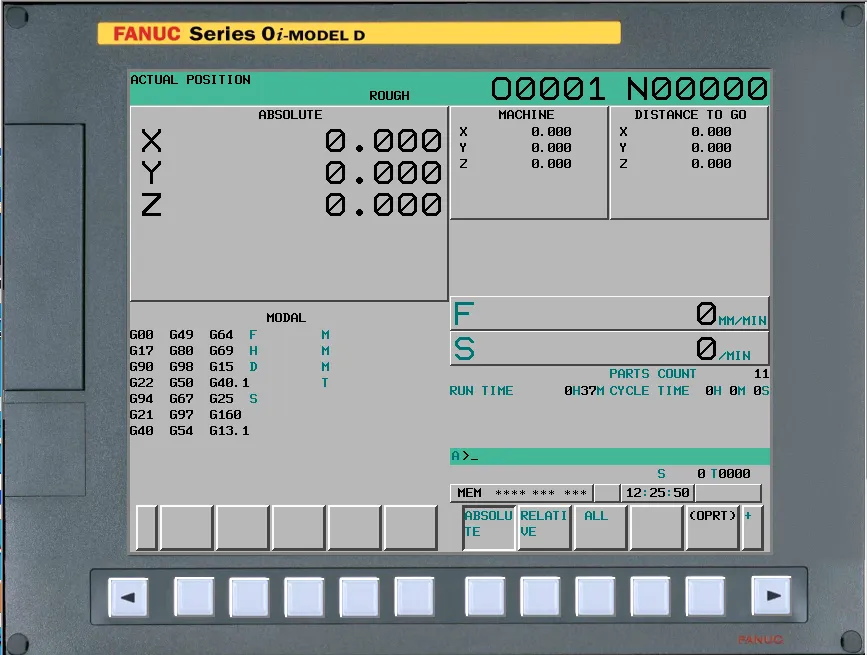Click the DISTANCE TO GO Z value
This screenshot has width=867, height=655.
click(x=711, y=164)
